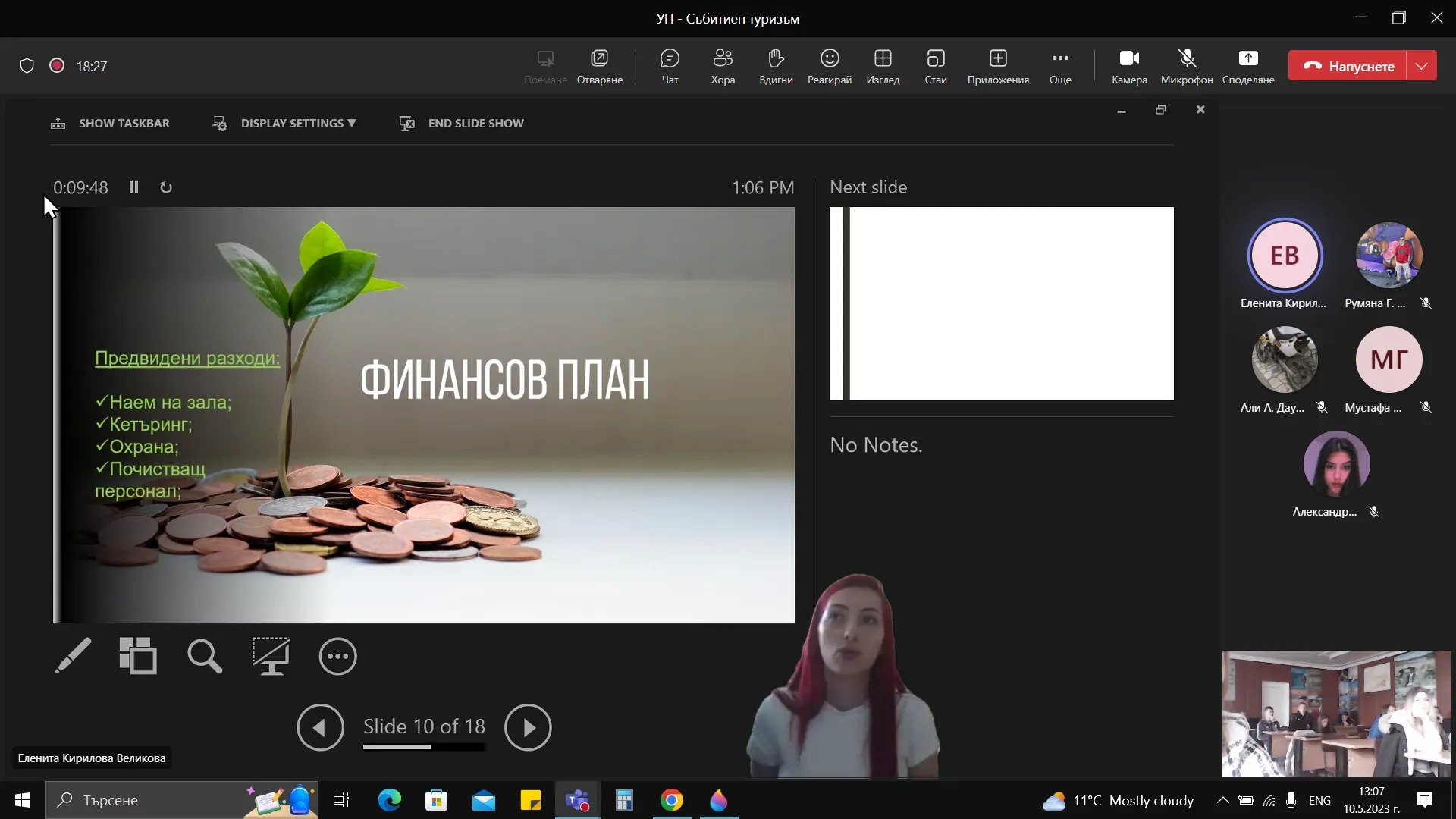Click Предвидени разходи heading on slide
This screenshot has width=1456, height=819.
click(x=187, y=358)
